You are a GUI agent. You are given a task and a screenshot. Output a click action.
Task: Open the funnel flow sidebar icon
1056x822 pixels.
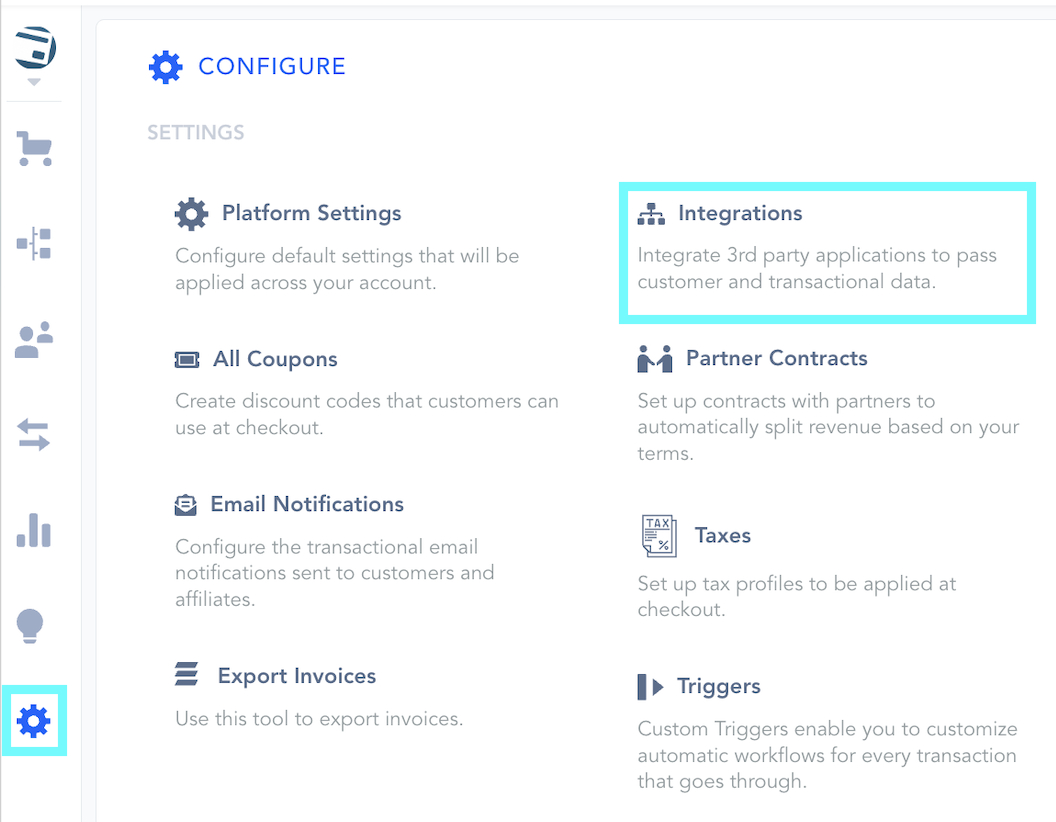(x=34, y=243)
